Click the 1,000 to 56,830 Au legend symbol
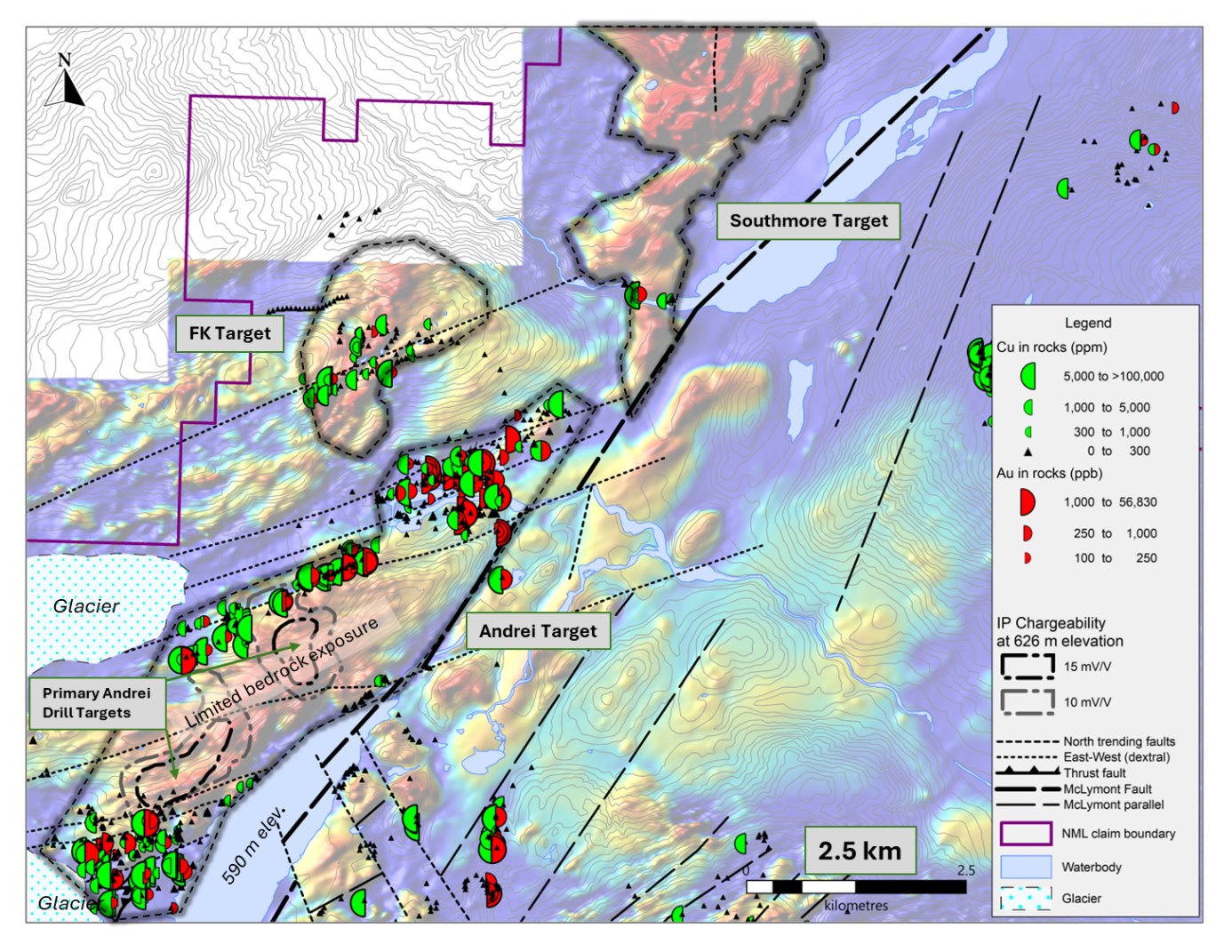The height and width of the screenshot is (952, 1232). coord(1027,502)
